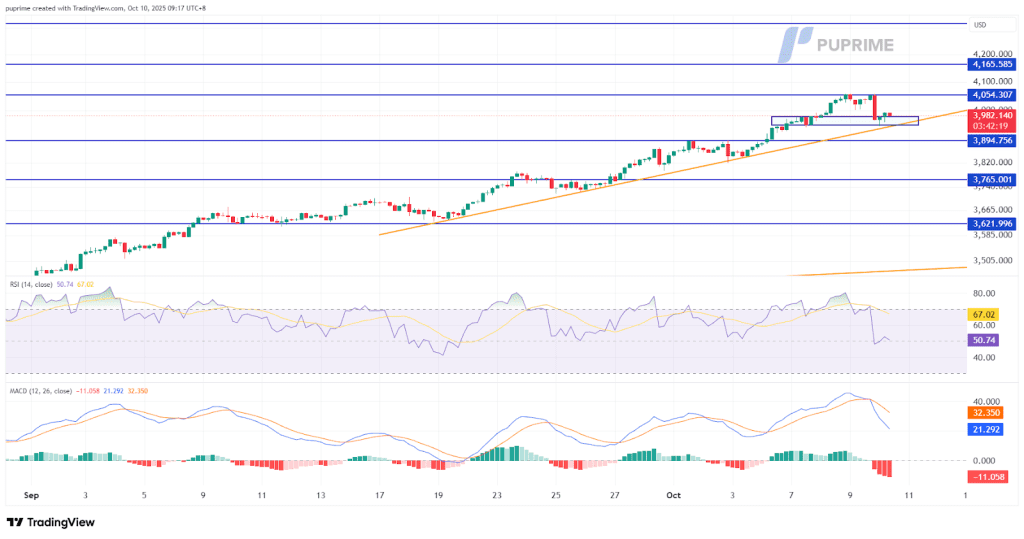
Task: Select the 3,894.756 support level label
Action: pos(991,141)
